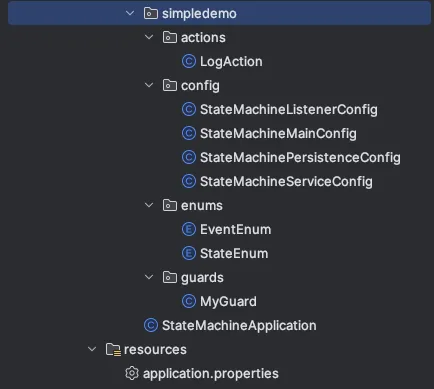Open the LogAction class file
This screenshot has height=389, width=434.
231,62
